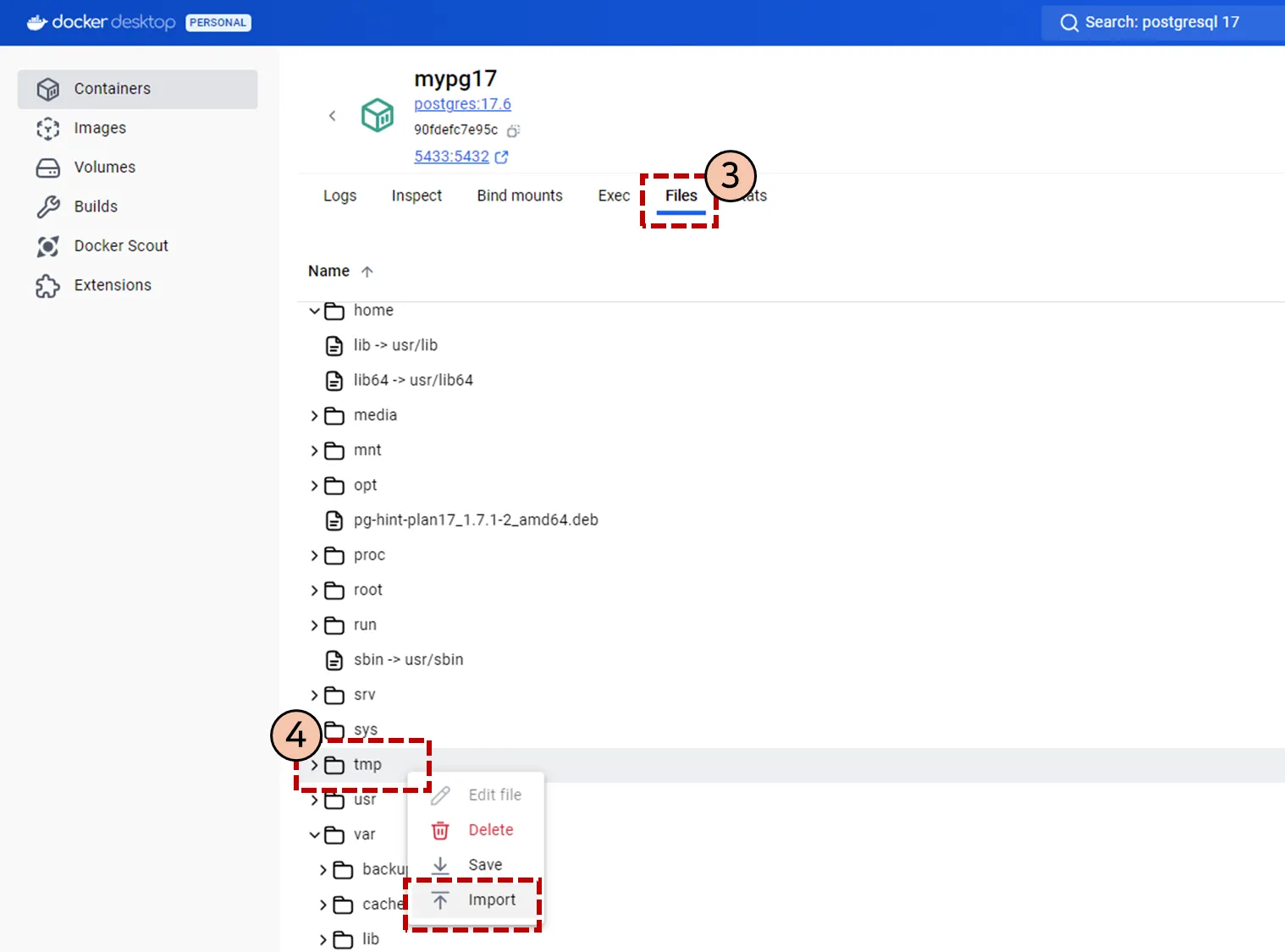Select the mnt folder name
The height and width of the screenshot is (952, 1285).
click(367, 450)
